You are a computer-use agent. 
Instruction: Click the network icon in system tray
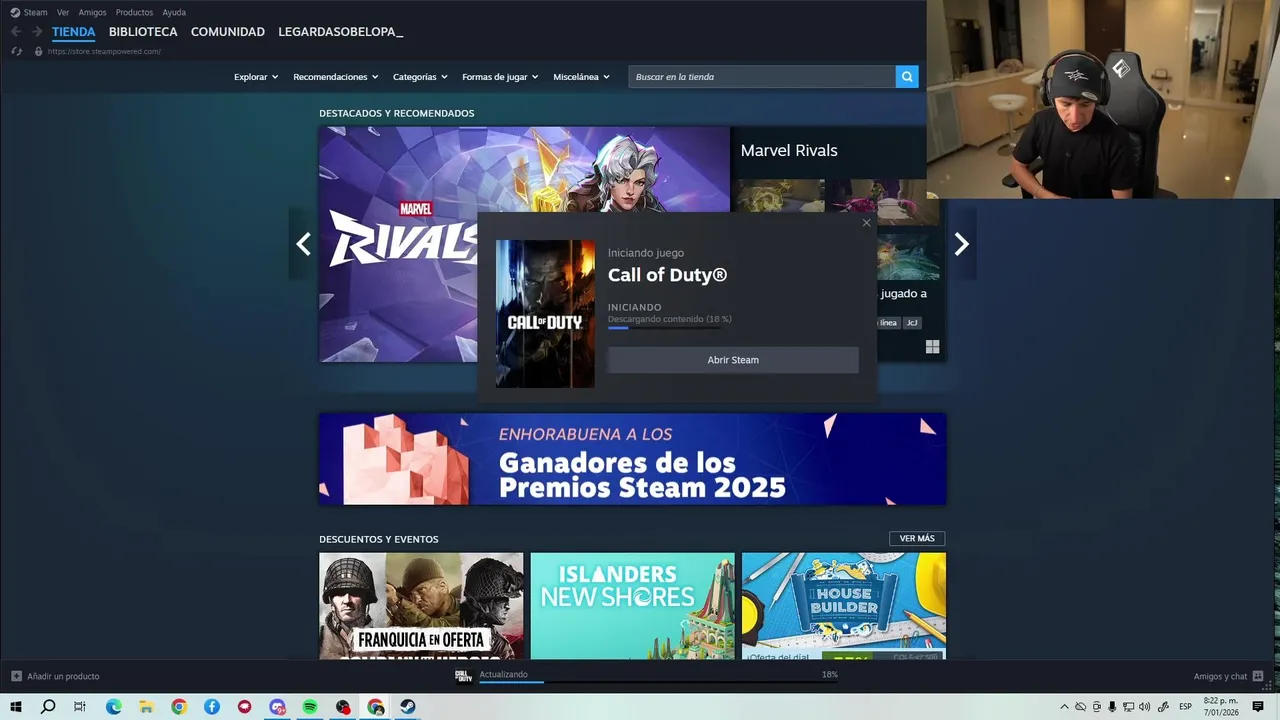[1128, 707]
